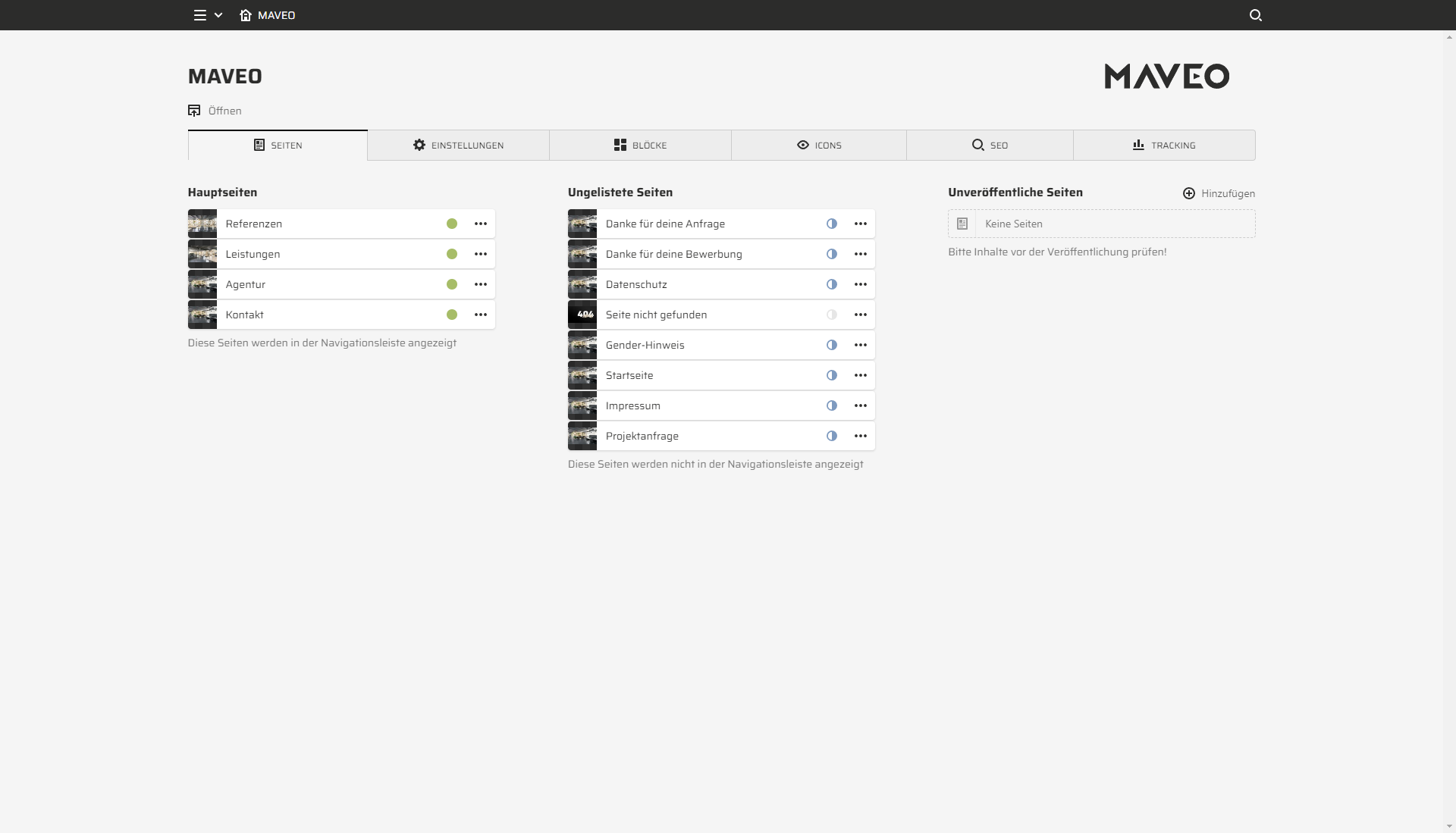Open the Startseite page entry
The width and height of the screenshot is (1456, 833).
[x=721, y=375]
